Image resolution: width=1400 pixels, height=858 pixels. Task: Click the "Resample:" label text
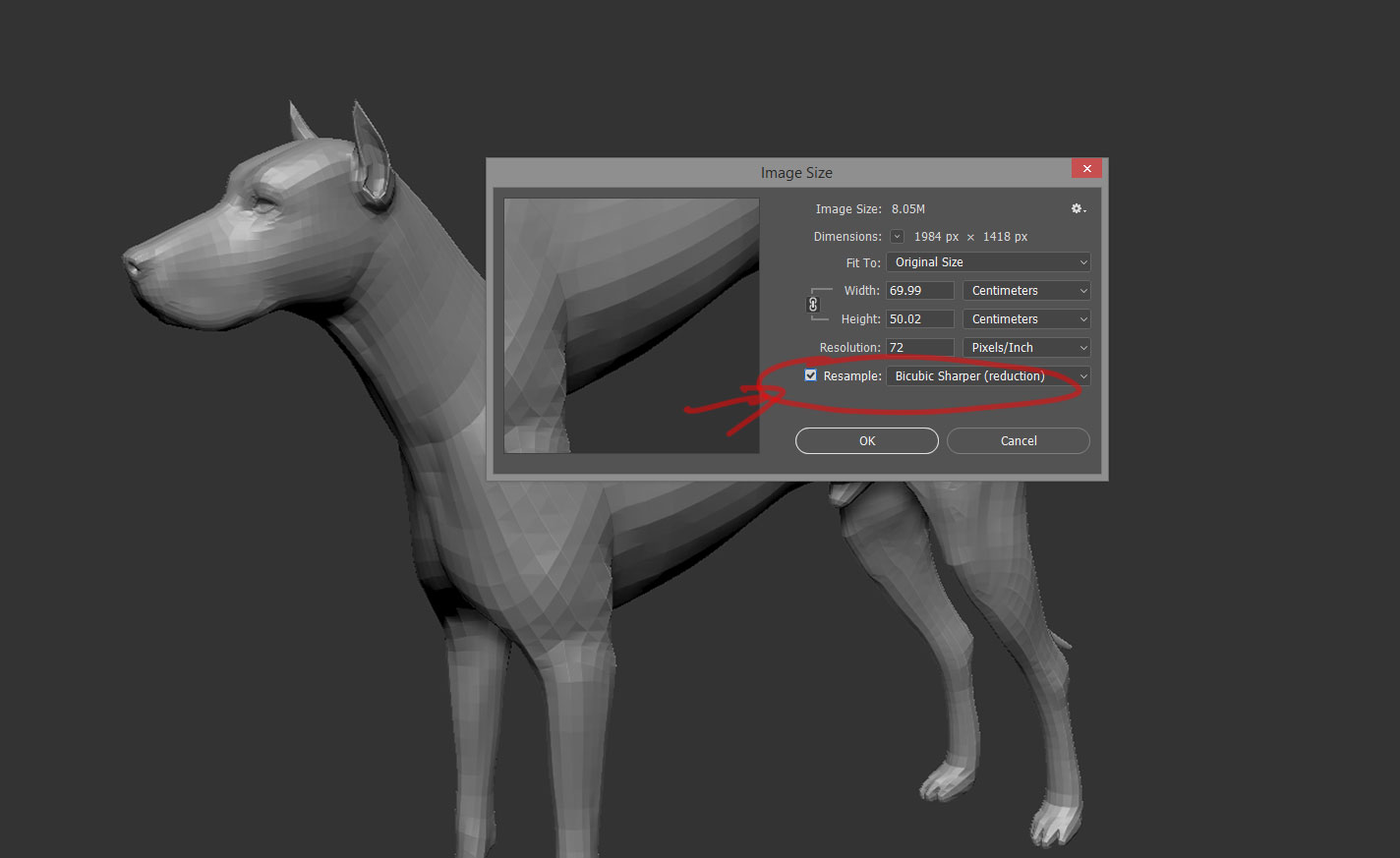click(x=852, y=376)
